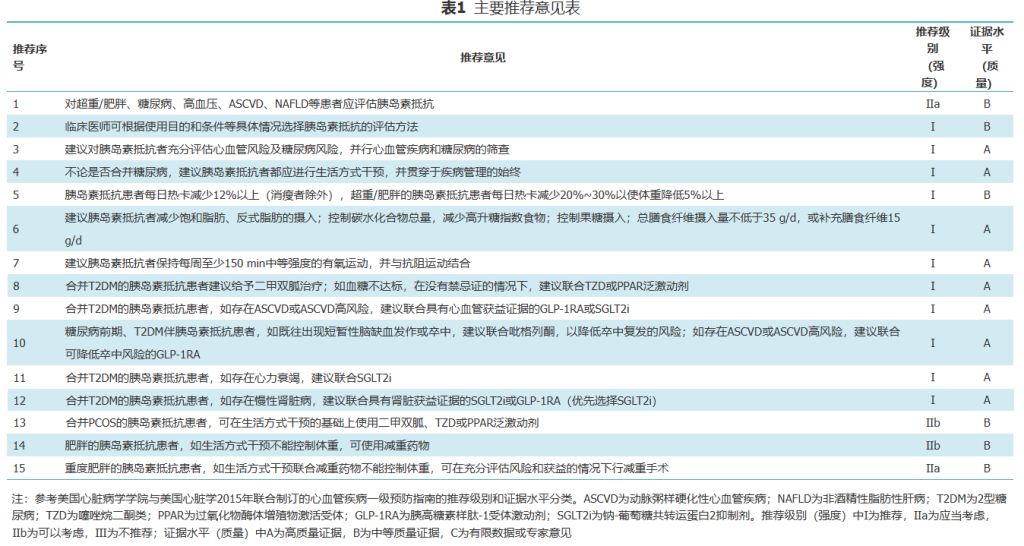Click row 12 text about 慢性肾脏病
This screenshot has width=1024, height=546.
coord(360,400)
